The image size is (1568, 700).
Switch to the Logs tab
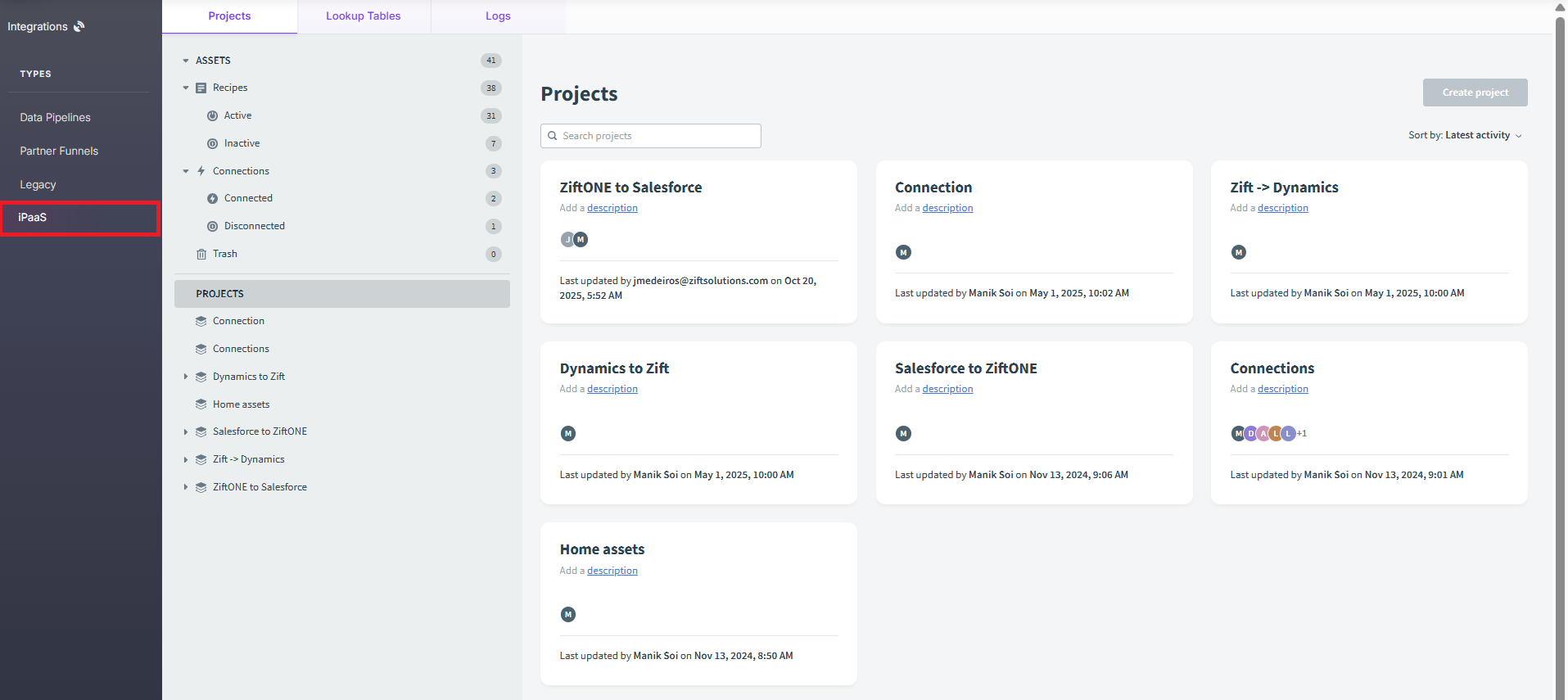(498, 16)
